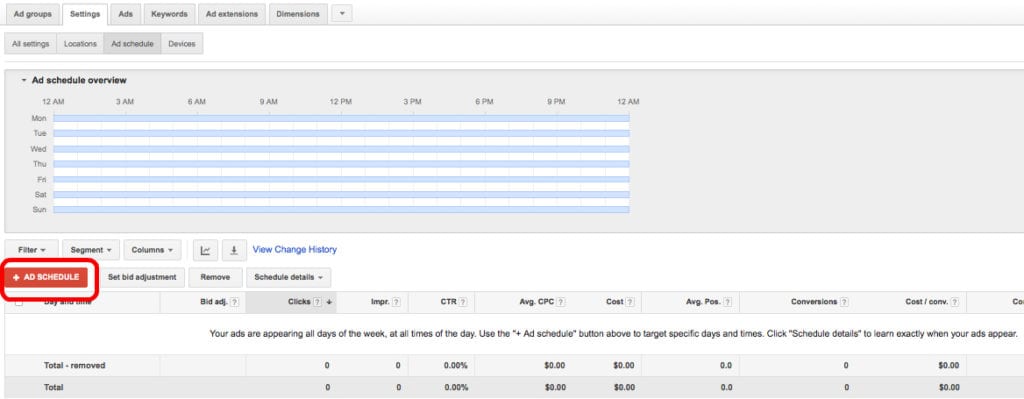Open help icon next to Conversions

844,302
